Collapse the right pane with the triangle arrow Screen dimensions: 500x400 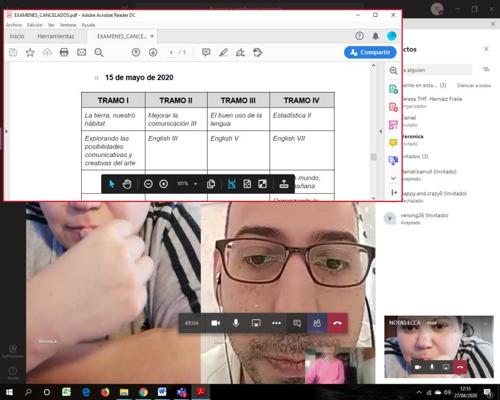pos(381,132)
